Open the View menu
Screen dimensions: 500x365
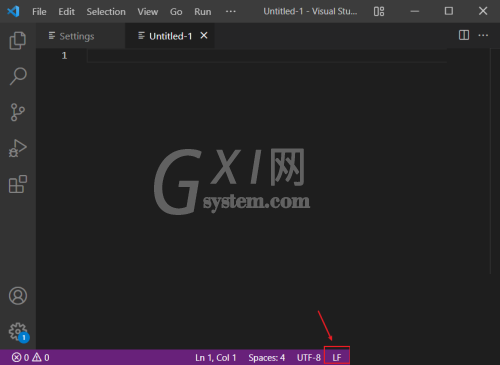(148, 12)
